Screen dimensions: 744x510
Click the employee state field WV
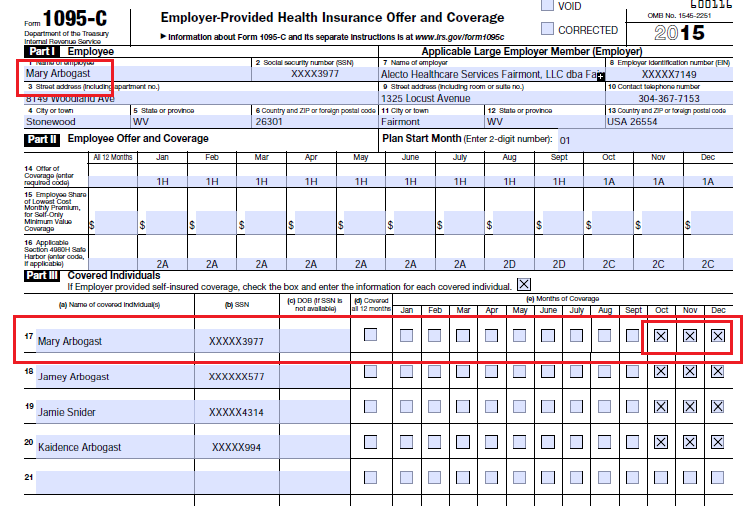(191, 121)
